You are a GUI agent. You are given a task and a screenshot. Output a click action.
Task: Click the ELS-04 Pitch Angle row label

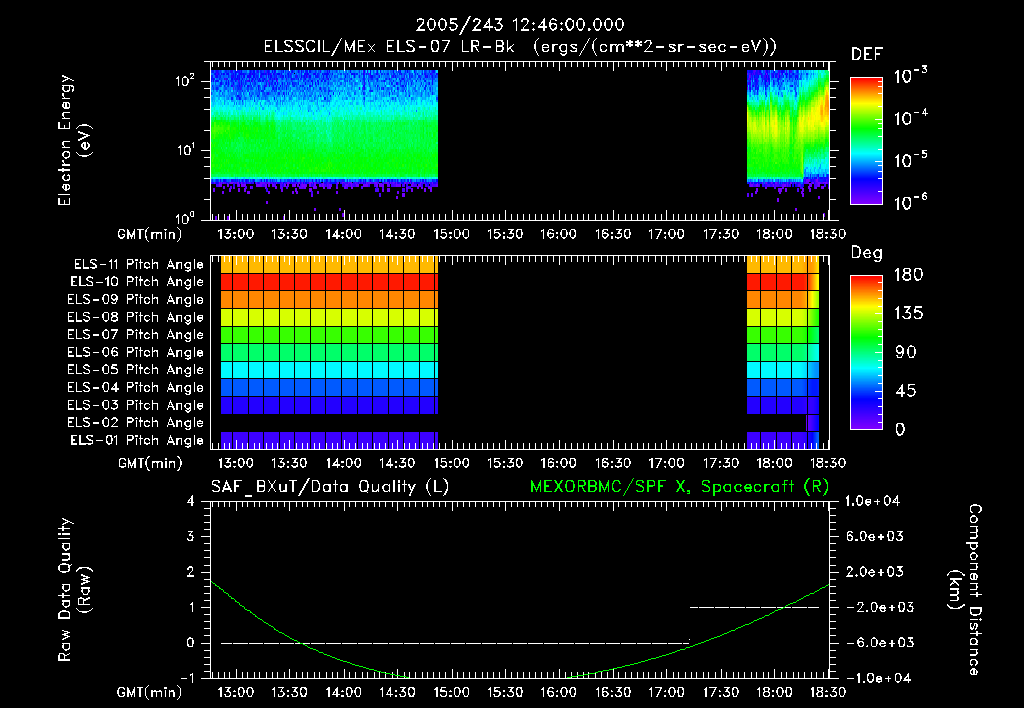coord(136,387)
